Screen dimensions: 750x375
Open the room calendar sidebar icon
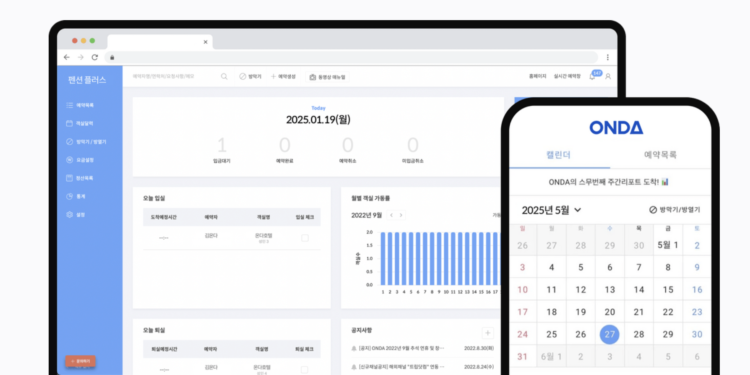coord(69,123)
